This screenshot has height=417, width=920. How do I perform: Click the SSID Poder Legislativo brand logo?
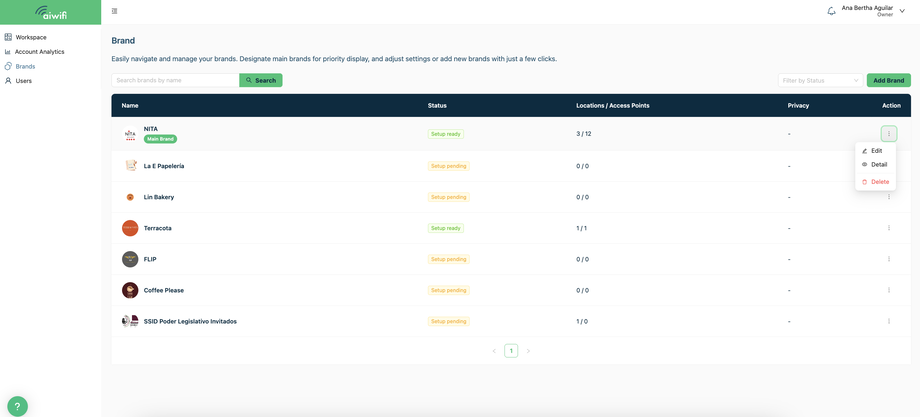click(x=130, y=321)
